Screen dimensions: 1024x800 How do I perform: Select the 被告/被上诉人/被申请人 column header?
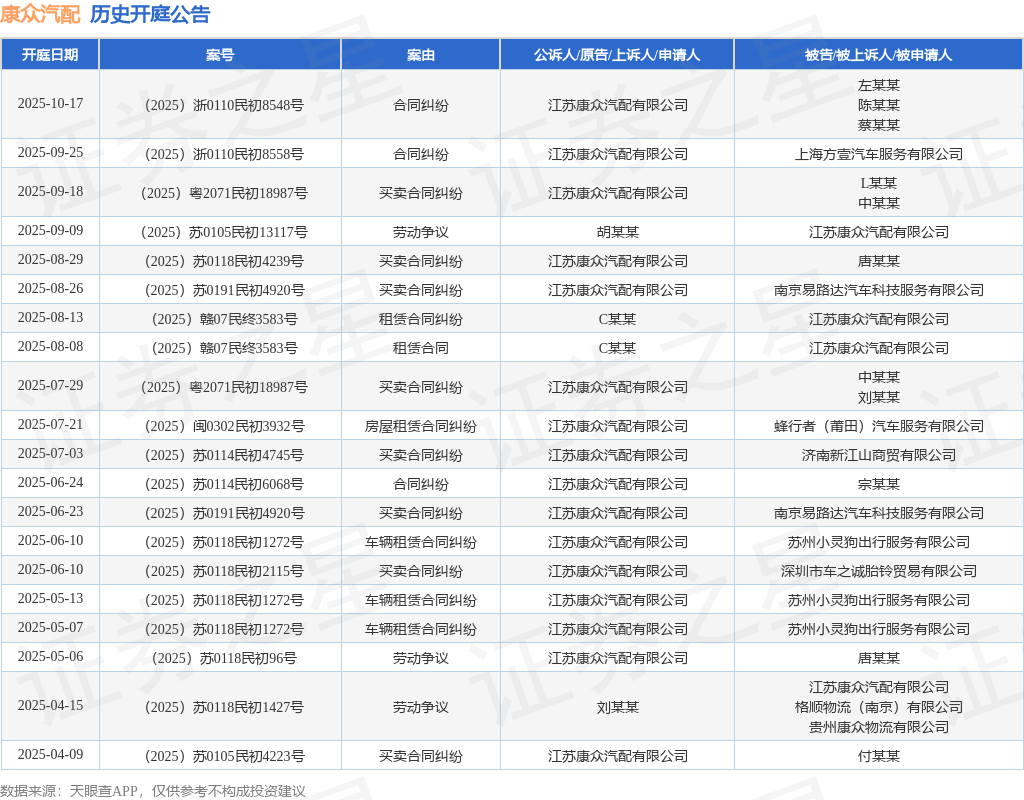coord(878,55)
